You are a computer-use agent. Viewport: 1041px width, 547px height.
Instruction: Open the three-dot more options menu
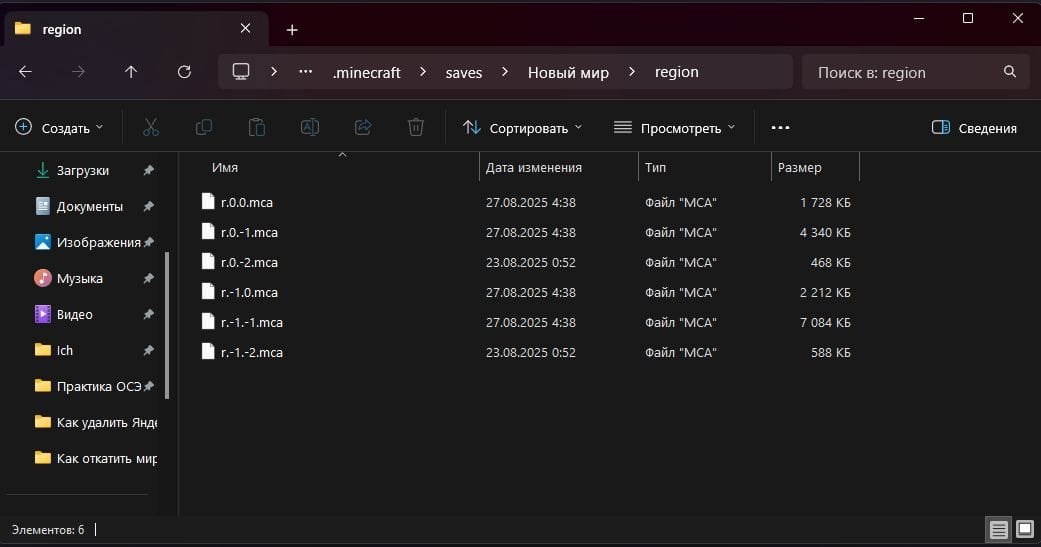[781, 128]
